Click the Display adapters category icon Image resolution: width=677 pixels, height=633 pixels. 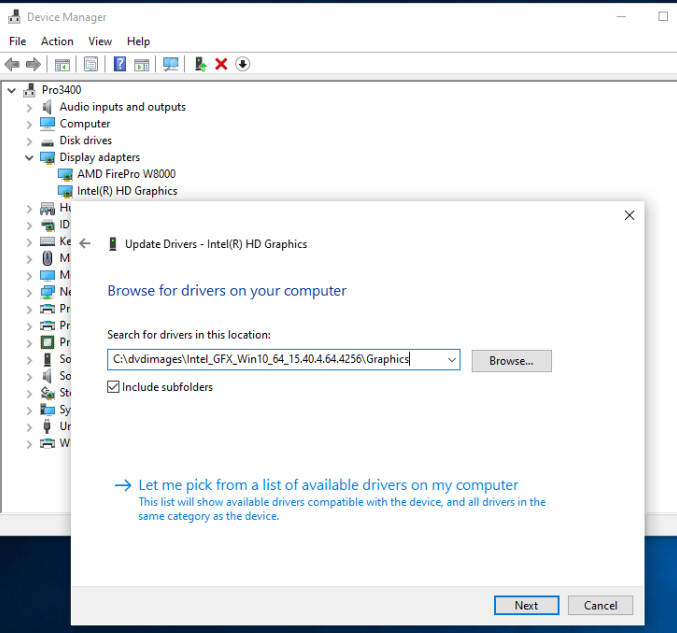tap(47, 158)
